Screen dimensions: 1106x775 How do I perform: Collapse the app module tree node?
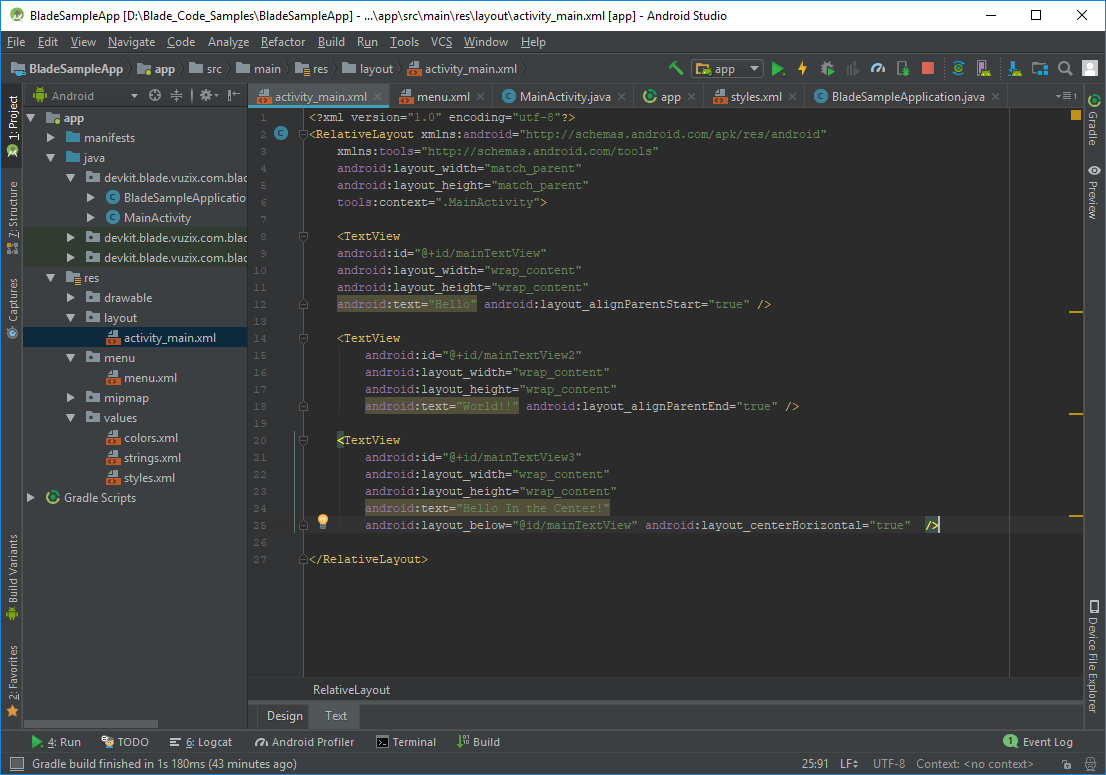(31, 118)
